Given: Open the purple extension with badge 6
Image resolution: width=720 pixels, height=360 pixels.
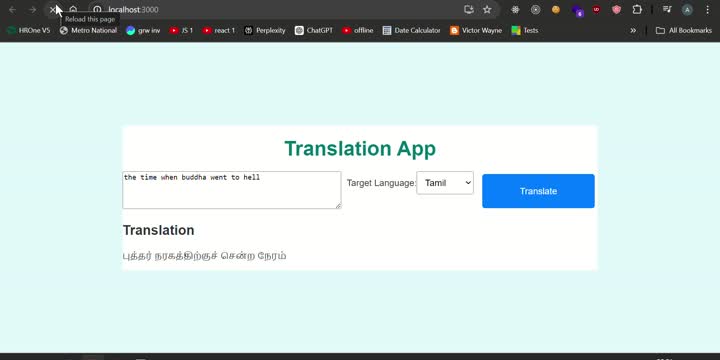Looking at the screenshot, I should [x=577, y=11].
